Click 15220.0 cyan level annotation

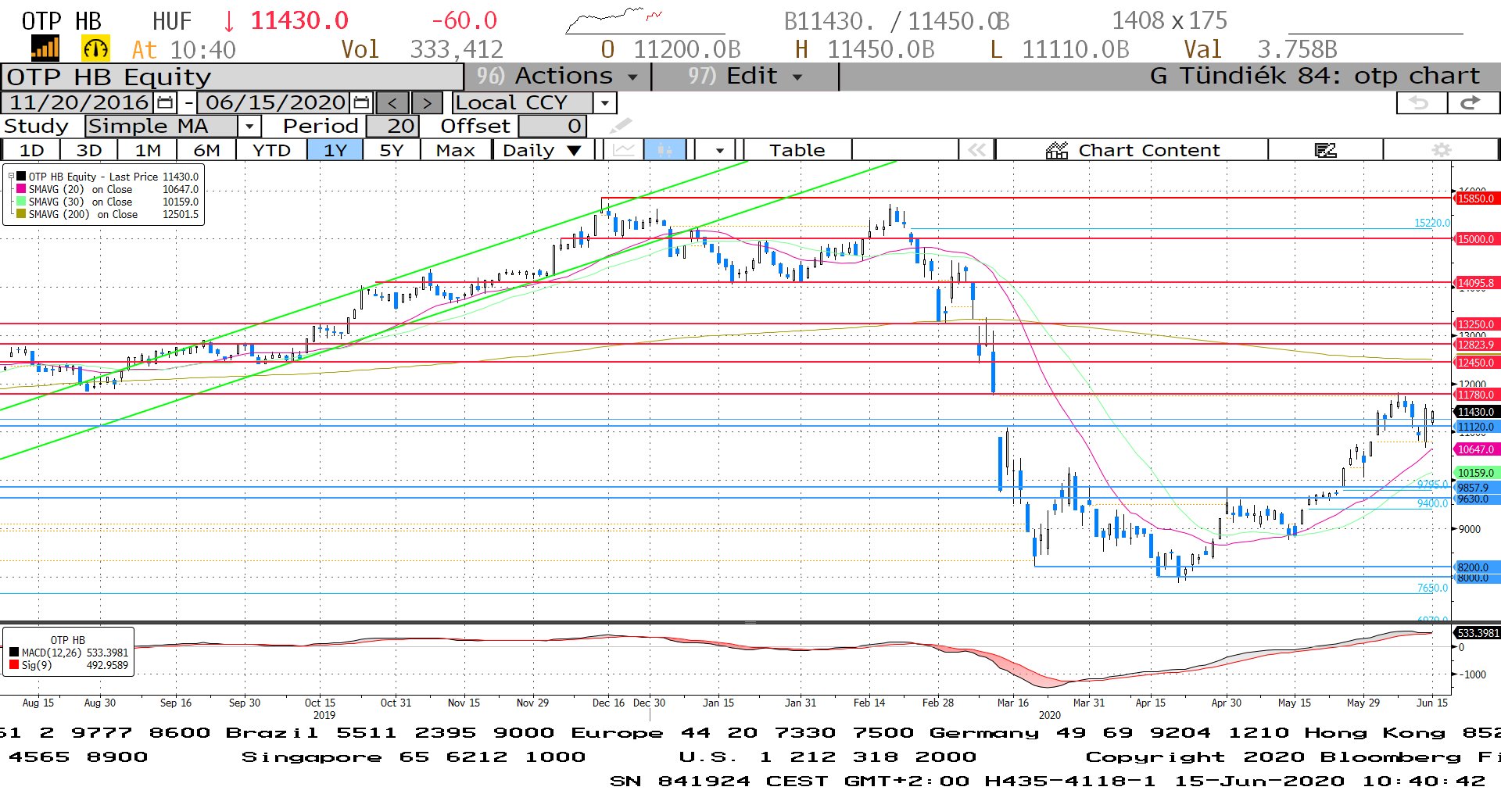point(1431,223)
